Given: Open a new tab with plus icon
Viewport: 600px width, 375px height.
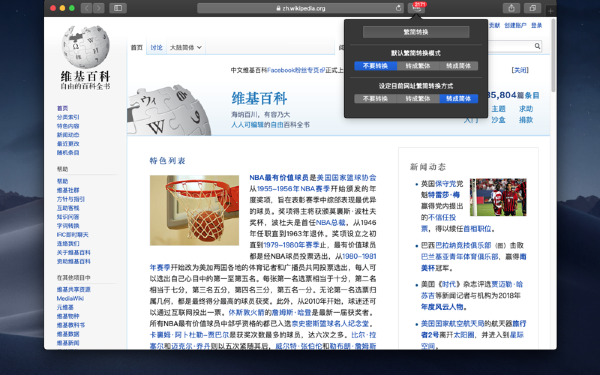Looking at the screenshot, I should click(x=550, y=11).
